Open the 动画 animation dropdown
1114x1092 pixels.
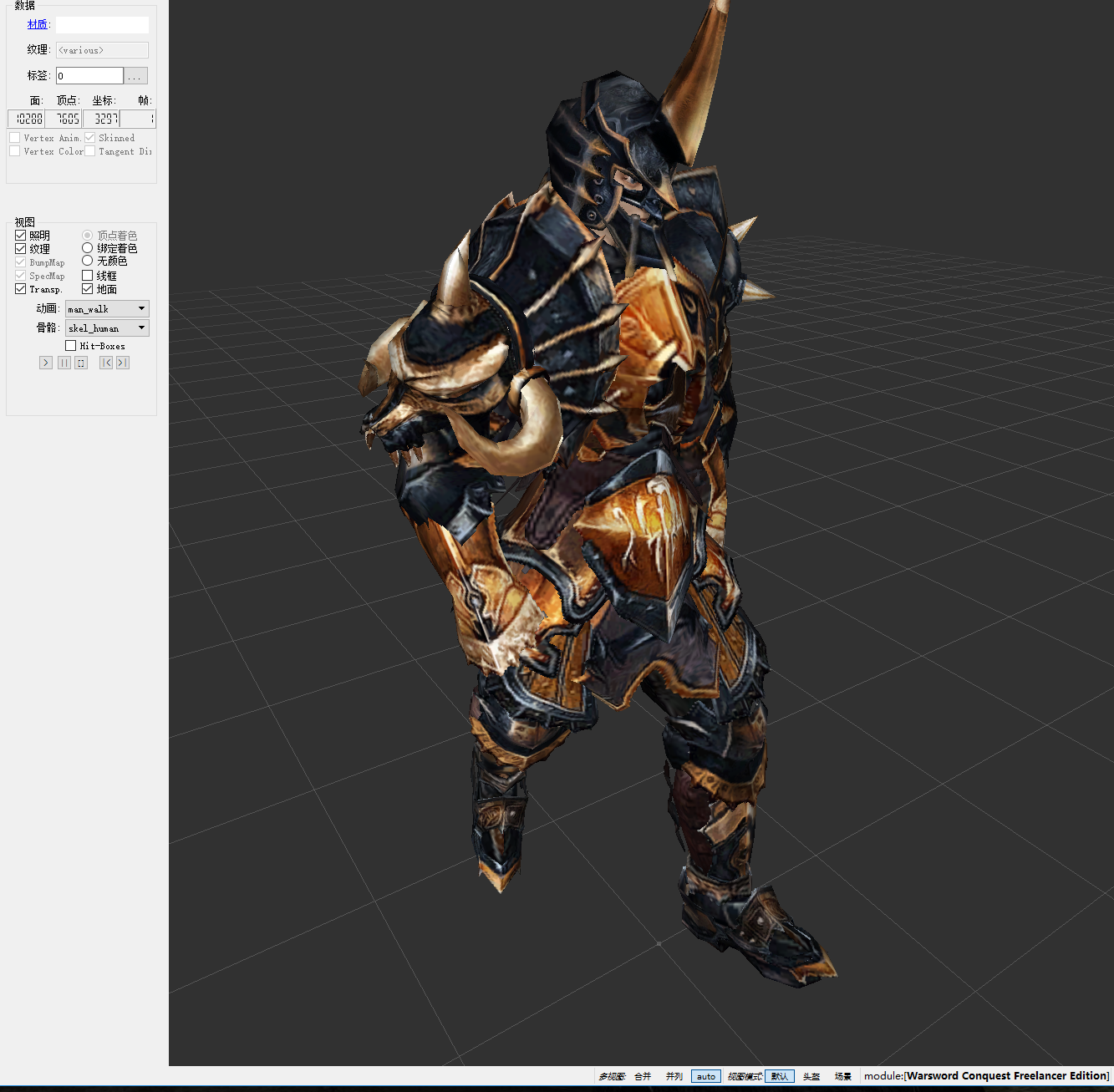(108, 309)
